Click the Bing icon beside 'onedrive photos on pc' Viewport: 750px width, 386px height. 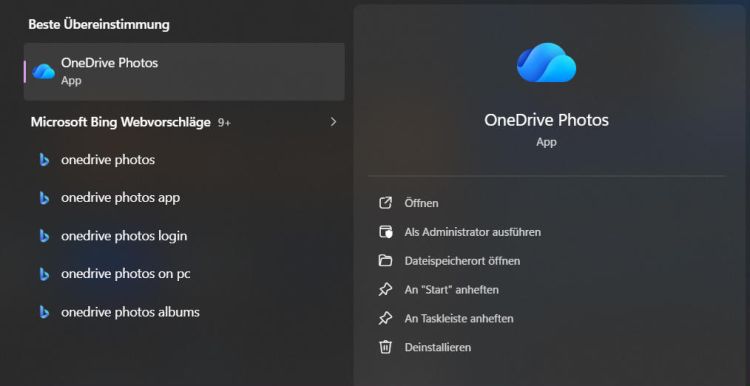click(x=44, y=275)
